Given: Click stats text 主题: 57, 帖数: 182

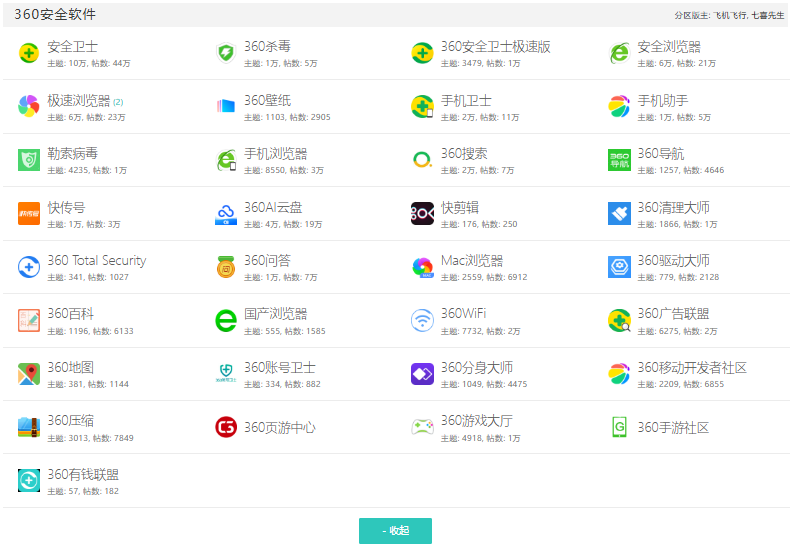Looking at the screenshot, I should coord(83,491).
